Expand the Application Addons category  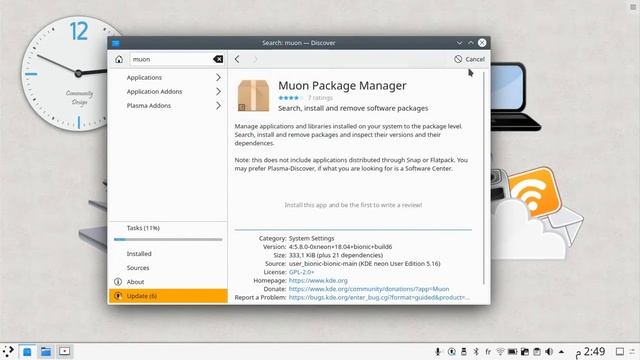(x=218, y=91)
